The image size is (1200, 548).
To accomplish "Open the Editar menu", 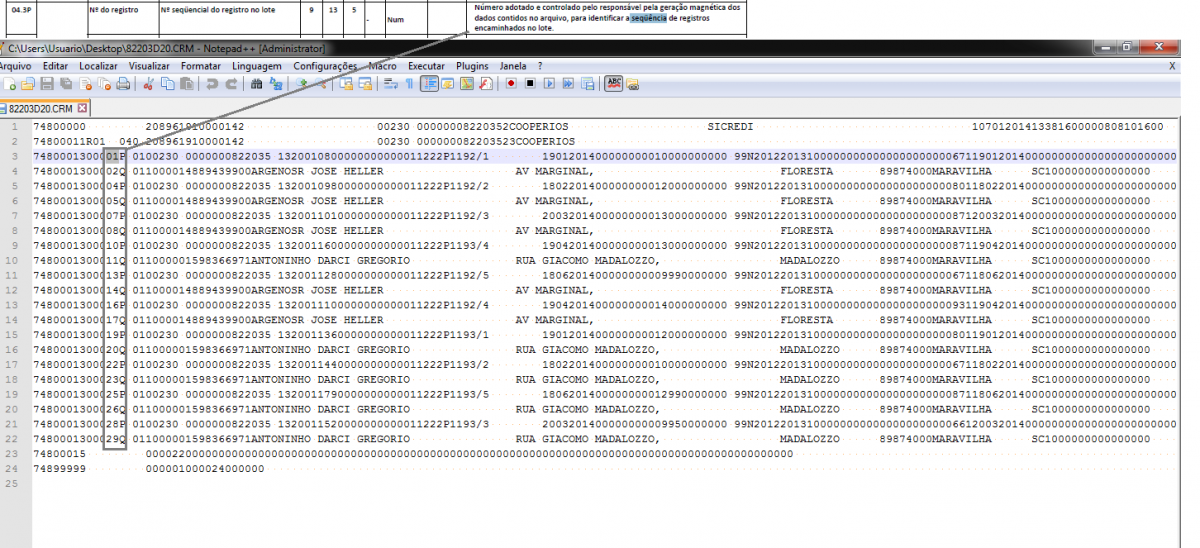I will click(56, 65).
